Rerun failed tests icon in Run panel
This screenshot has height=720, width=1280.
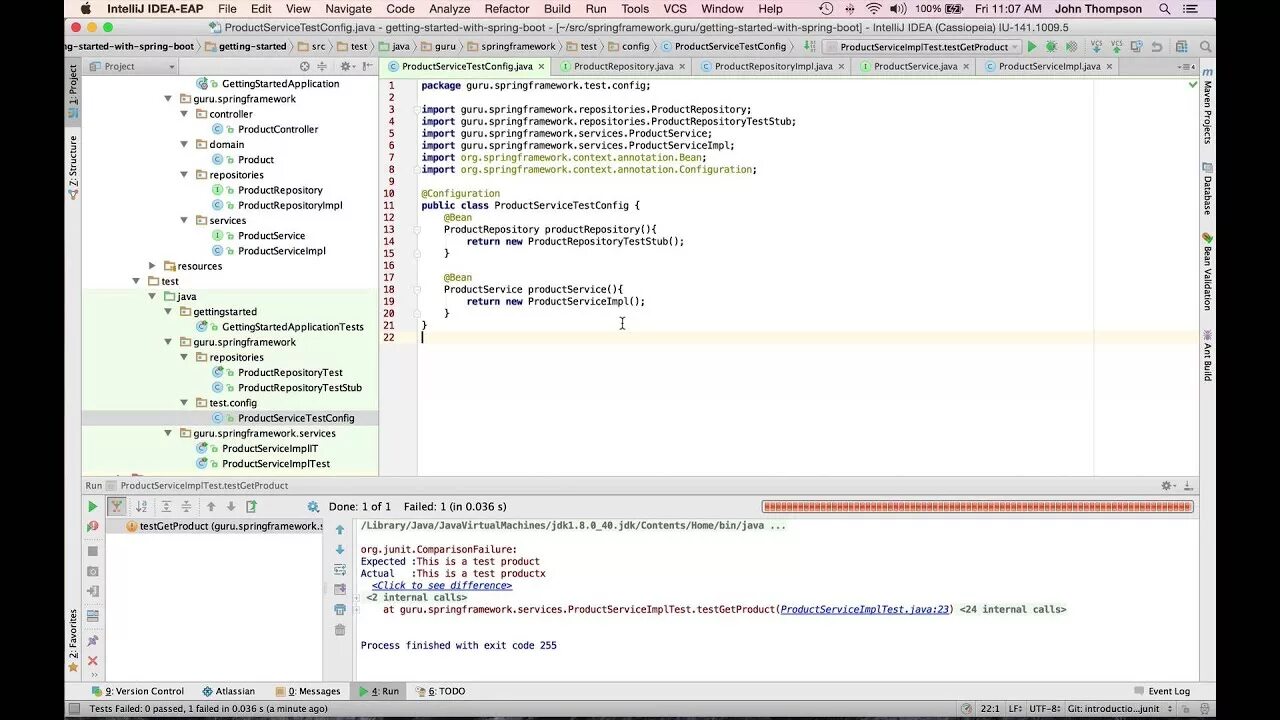point(92,526)
